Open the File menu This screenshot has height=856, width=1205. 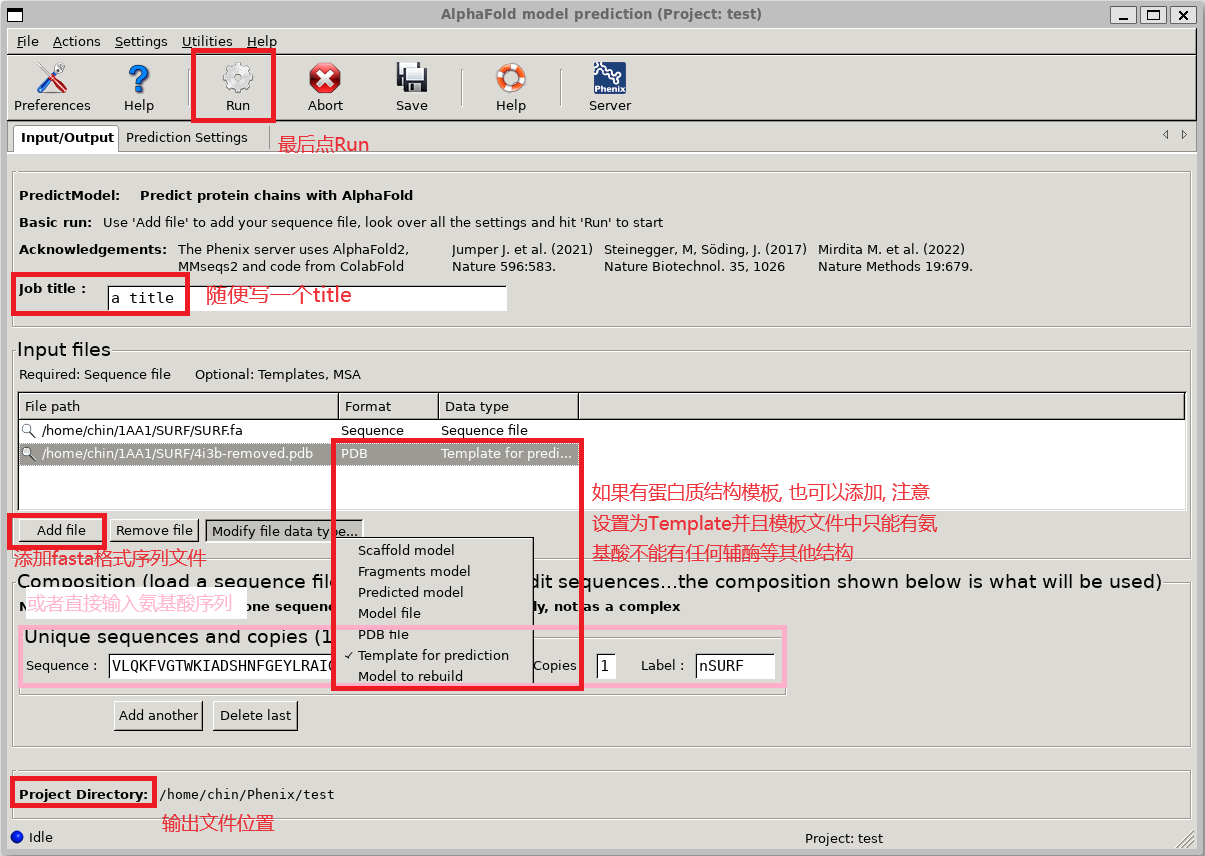pyautogui.click(x=28, y=41)
